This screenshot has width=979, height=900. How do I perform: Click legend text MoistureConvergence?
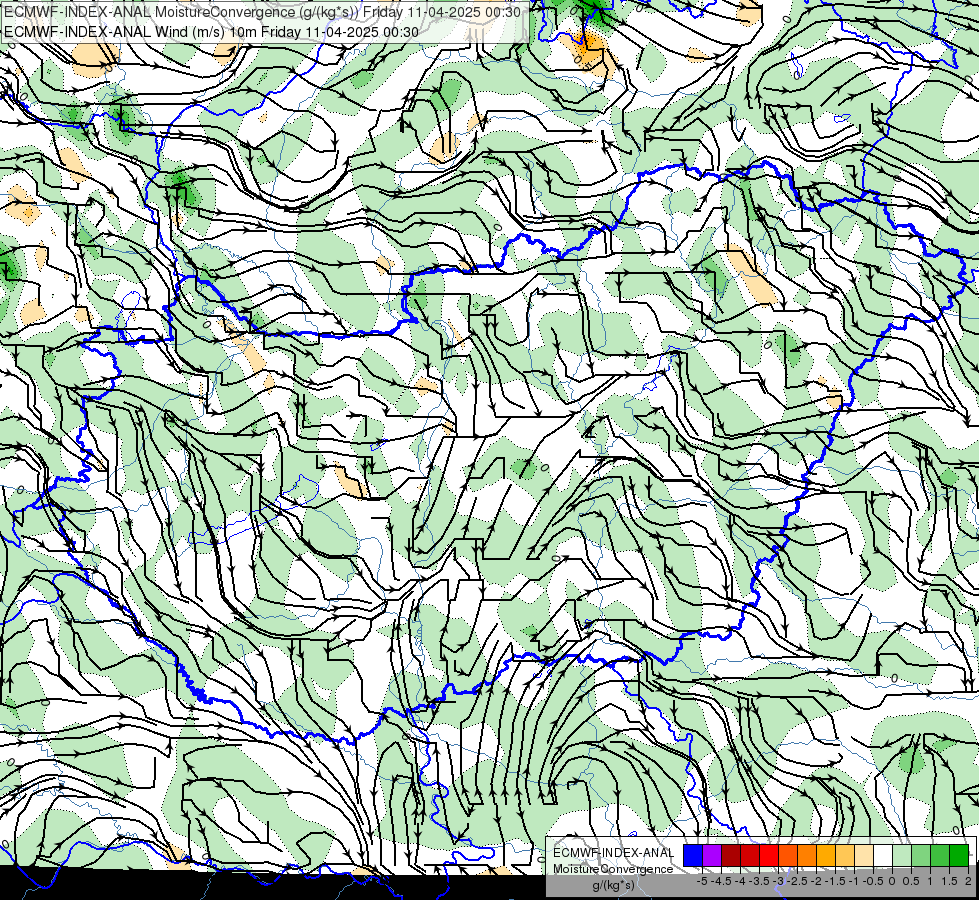(x=613, y=869)
